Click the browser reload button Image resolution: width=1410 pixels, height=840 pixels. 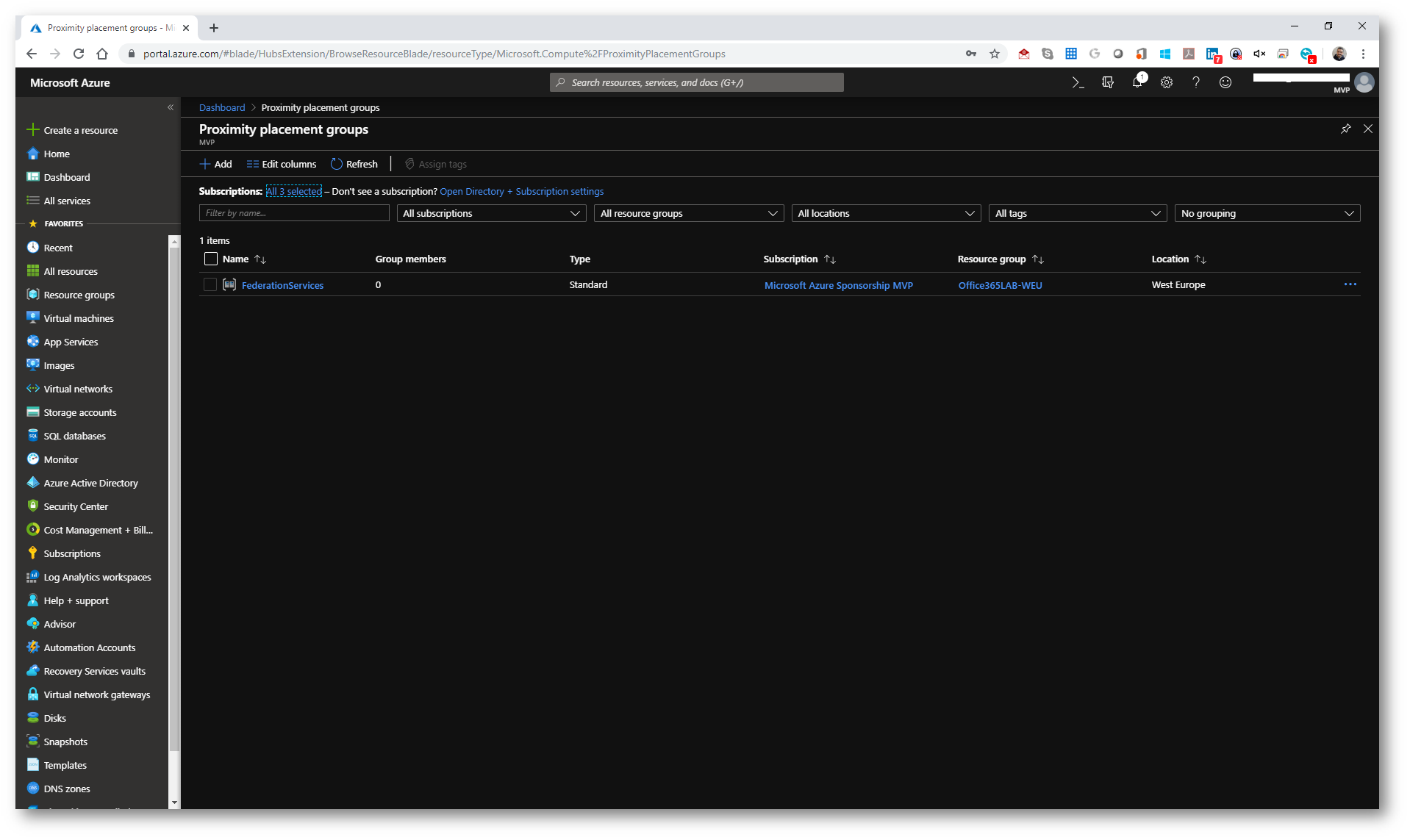[79, 54]
